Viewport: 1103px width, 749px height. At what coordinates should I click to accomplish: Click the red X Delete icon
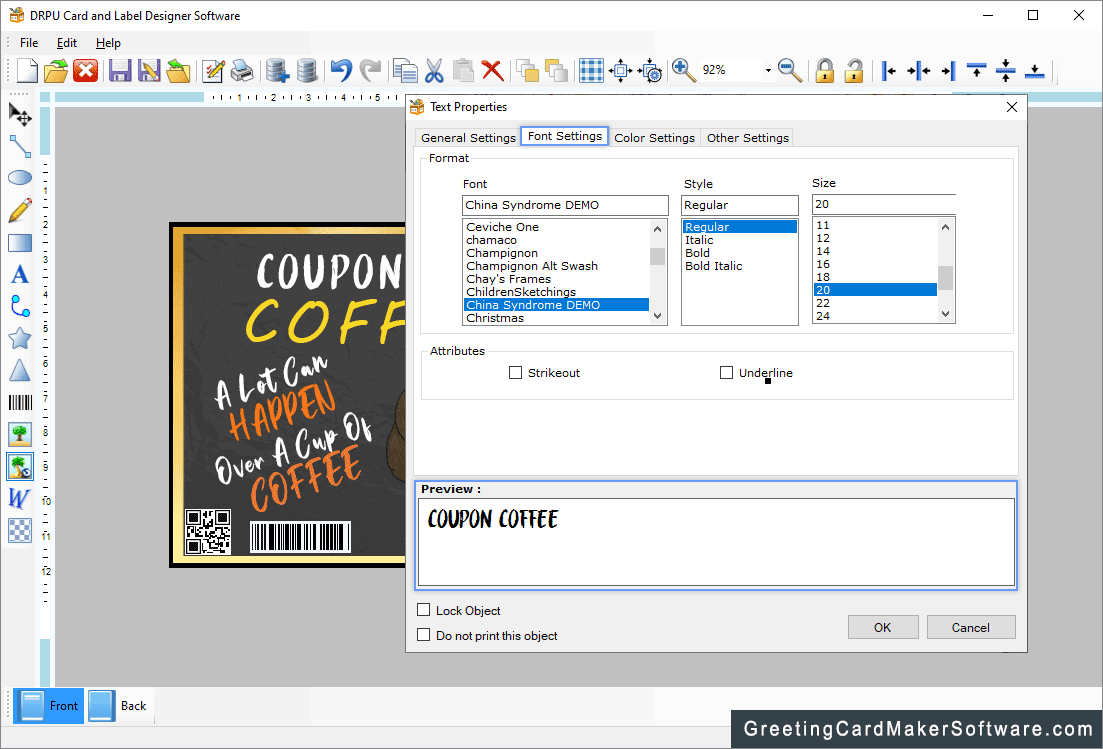point(492,70)
